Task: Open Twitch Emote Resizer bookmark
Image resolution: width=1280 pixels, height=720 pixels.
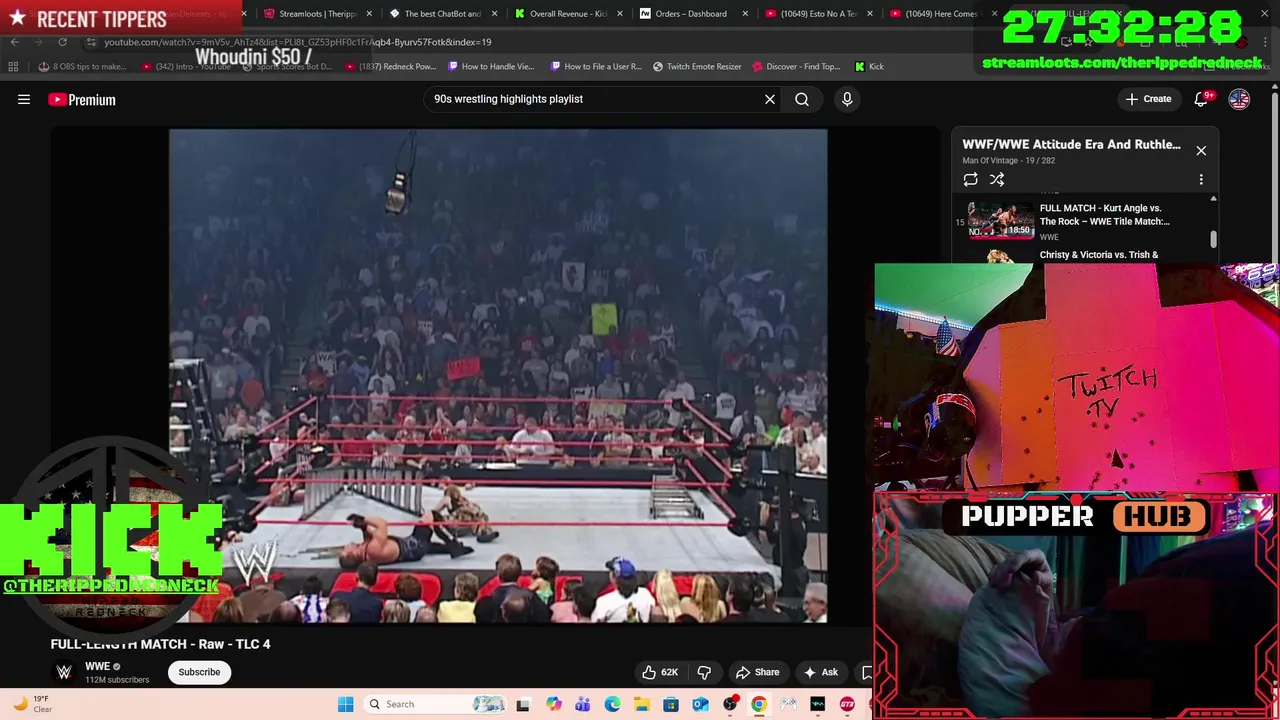Action: point(697,67)
